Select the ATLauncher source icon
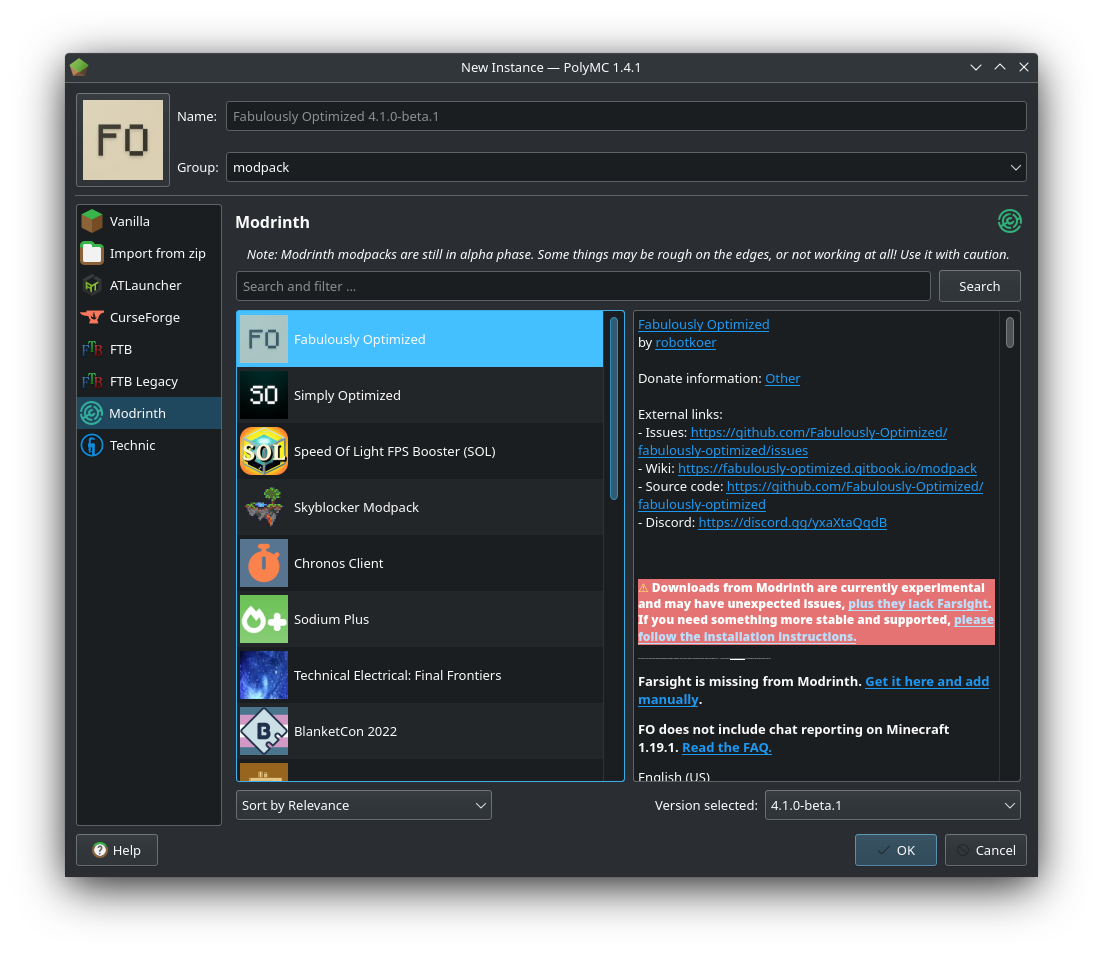 tap(91, 285)
